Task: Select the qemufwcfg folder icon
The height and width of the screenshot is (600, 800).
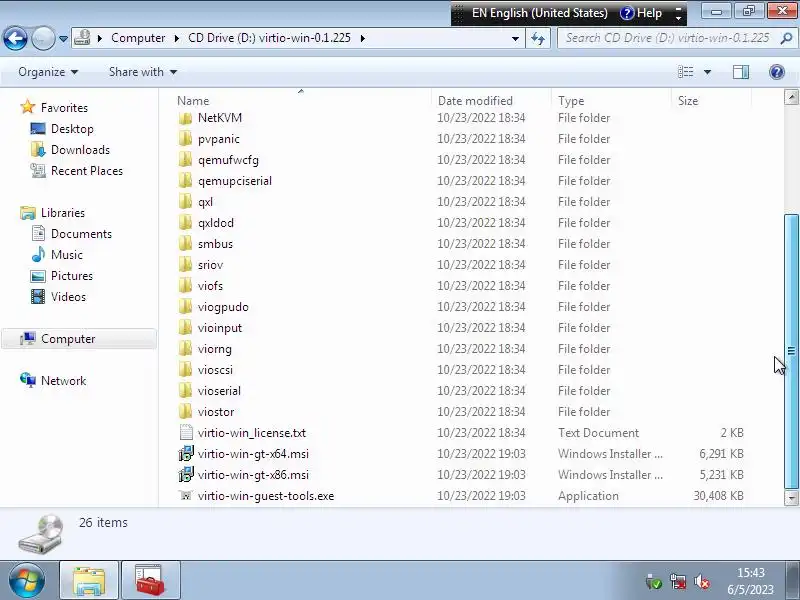Action: click(x=185, y=160)
